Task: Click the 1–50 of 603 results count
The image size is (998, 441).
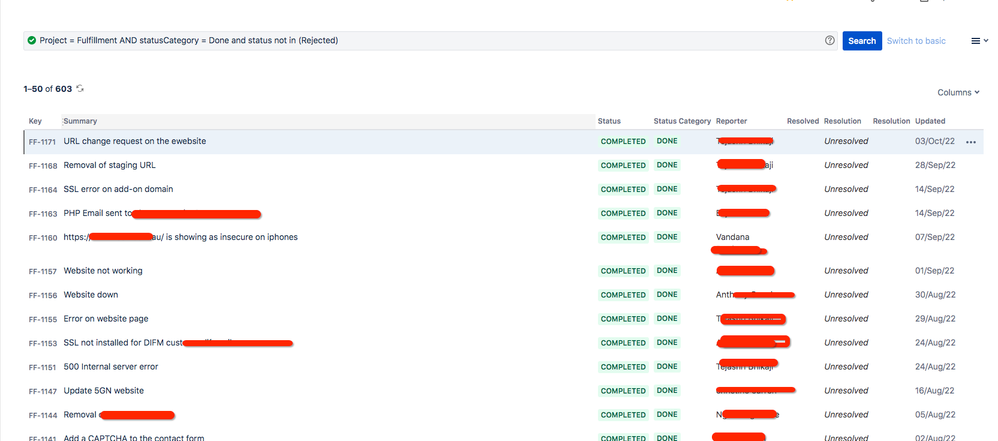Action: 48,89
